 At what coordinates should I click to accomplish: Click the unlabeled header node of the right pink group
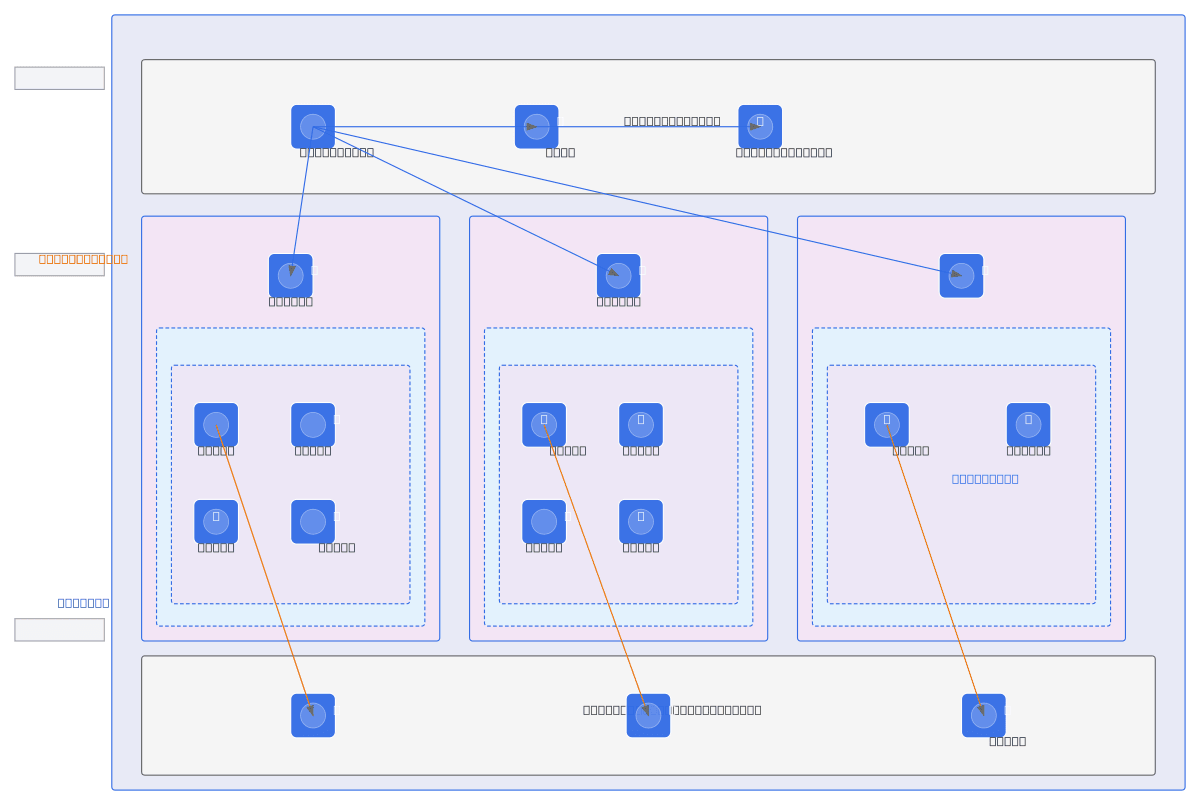(x=961, y=276)
